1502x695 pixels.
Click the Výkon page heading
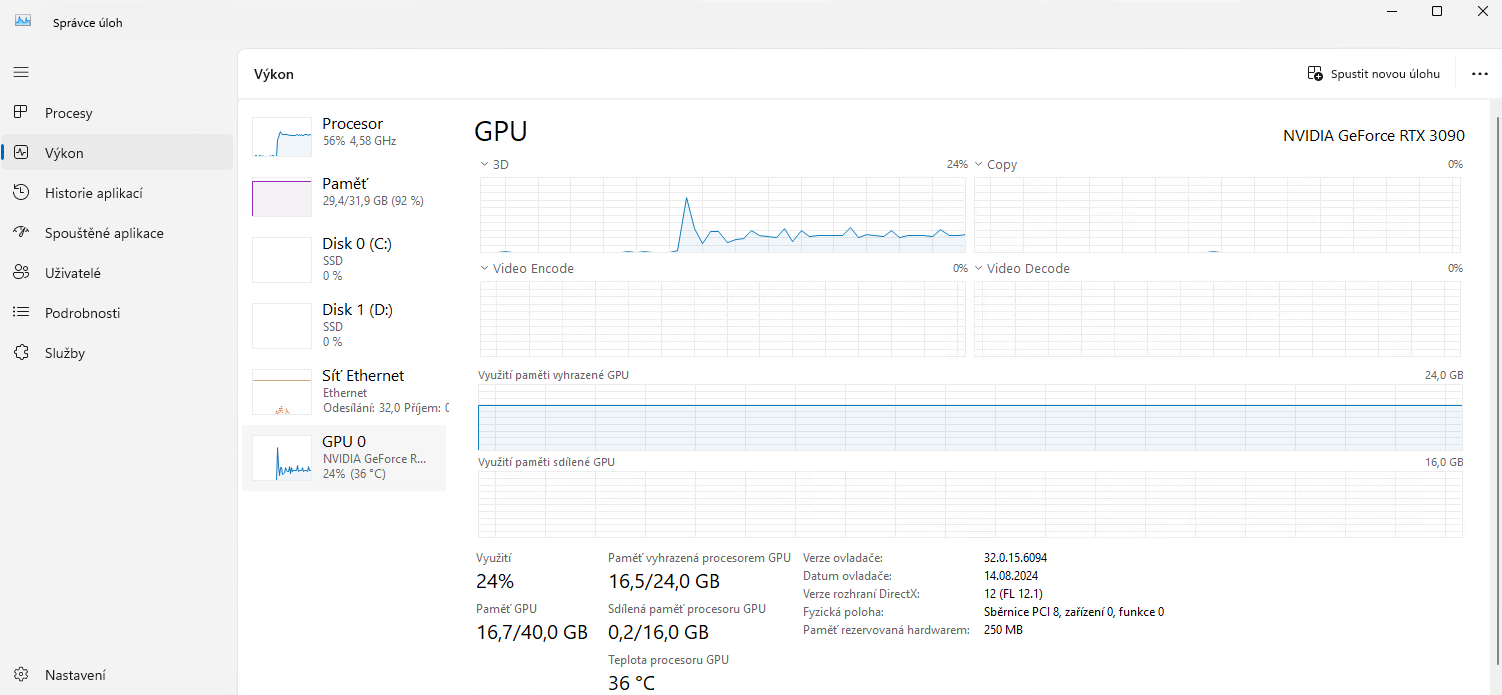click(274, 74)
